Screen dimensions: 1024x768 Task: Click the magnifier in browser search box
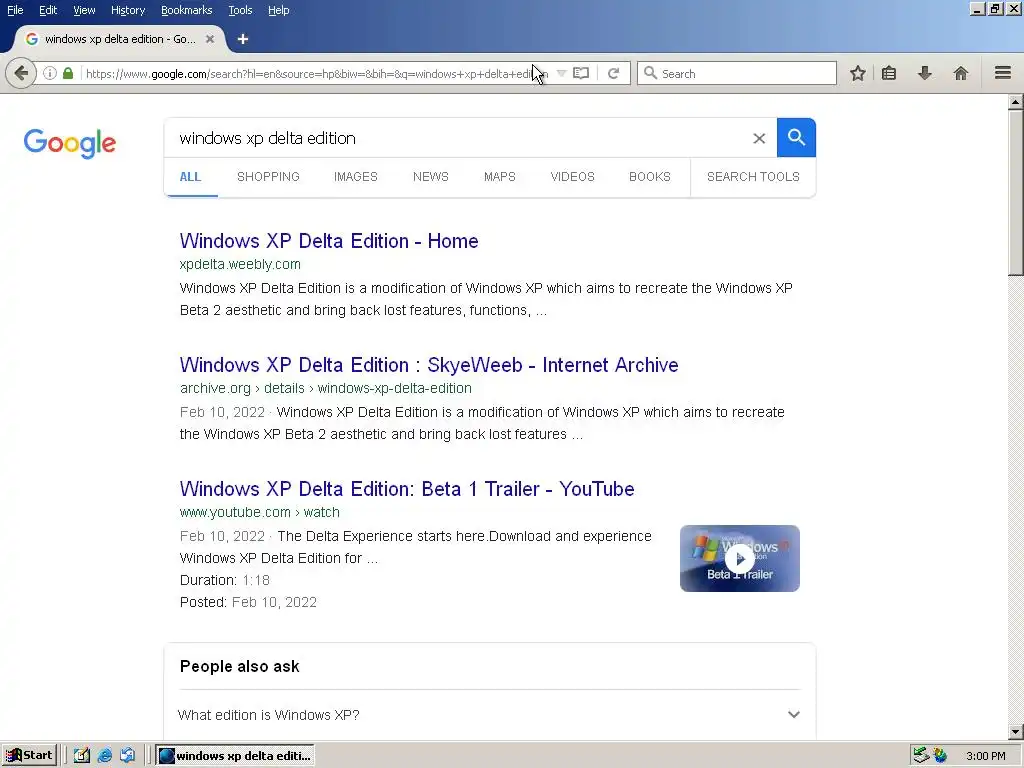[650, 73]
